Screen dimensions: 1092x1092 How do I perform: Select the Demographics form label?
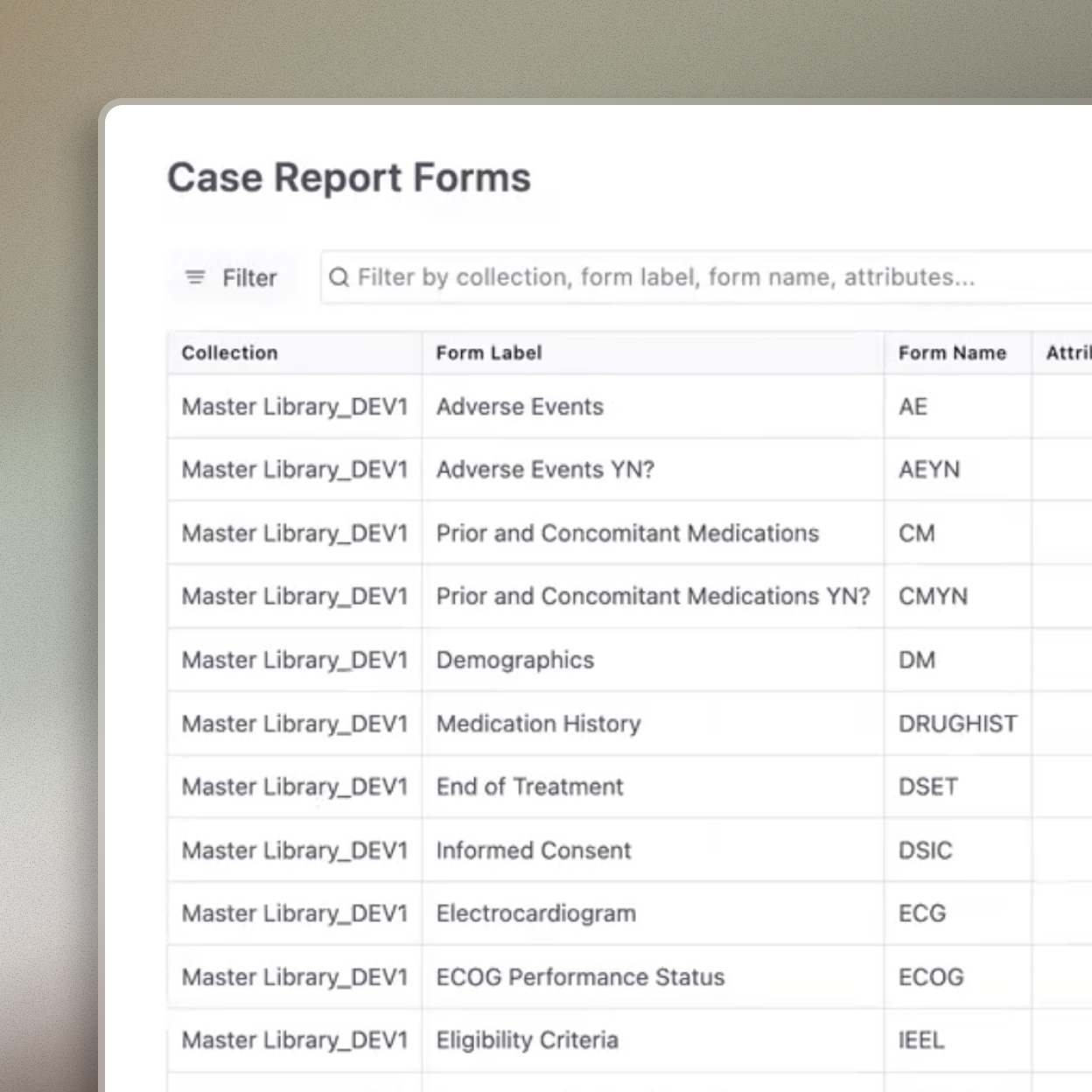click(x=514, y=660)
